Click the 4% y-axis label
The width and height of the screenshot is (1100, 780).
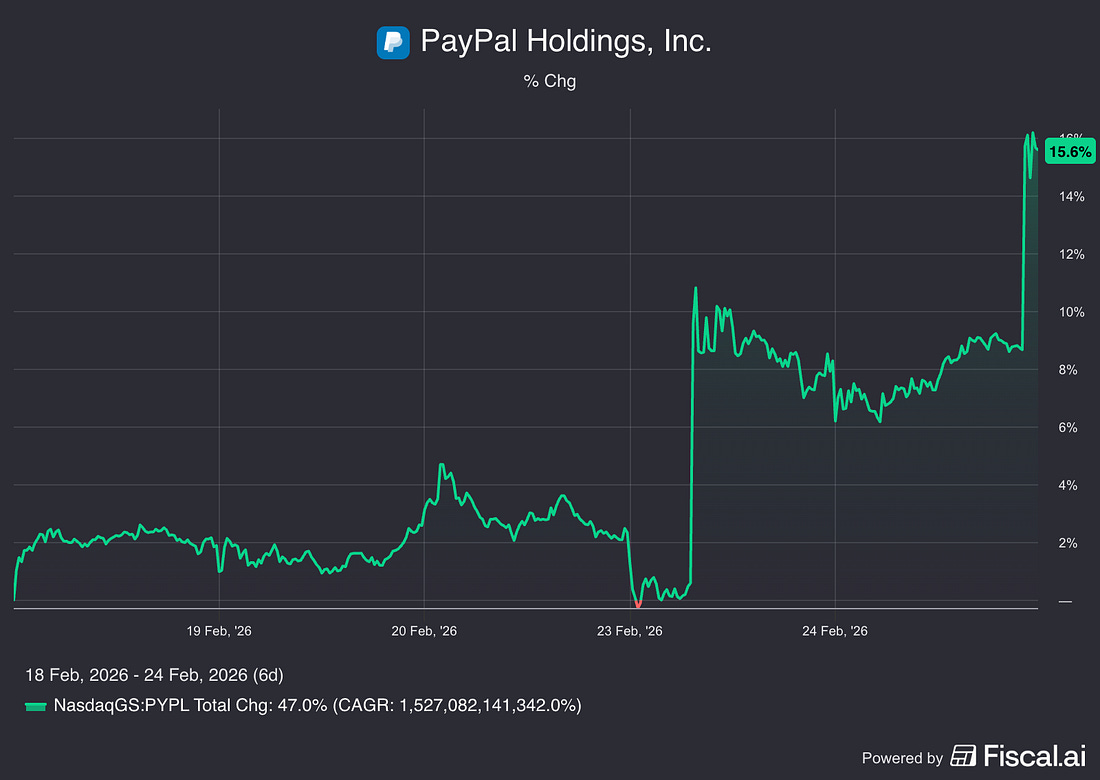coord(1068,485)
